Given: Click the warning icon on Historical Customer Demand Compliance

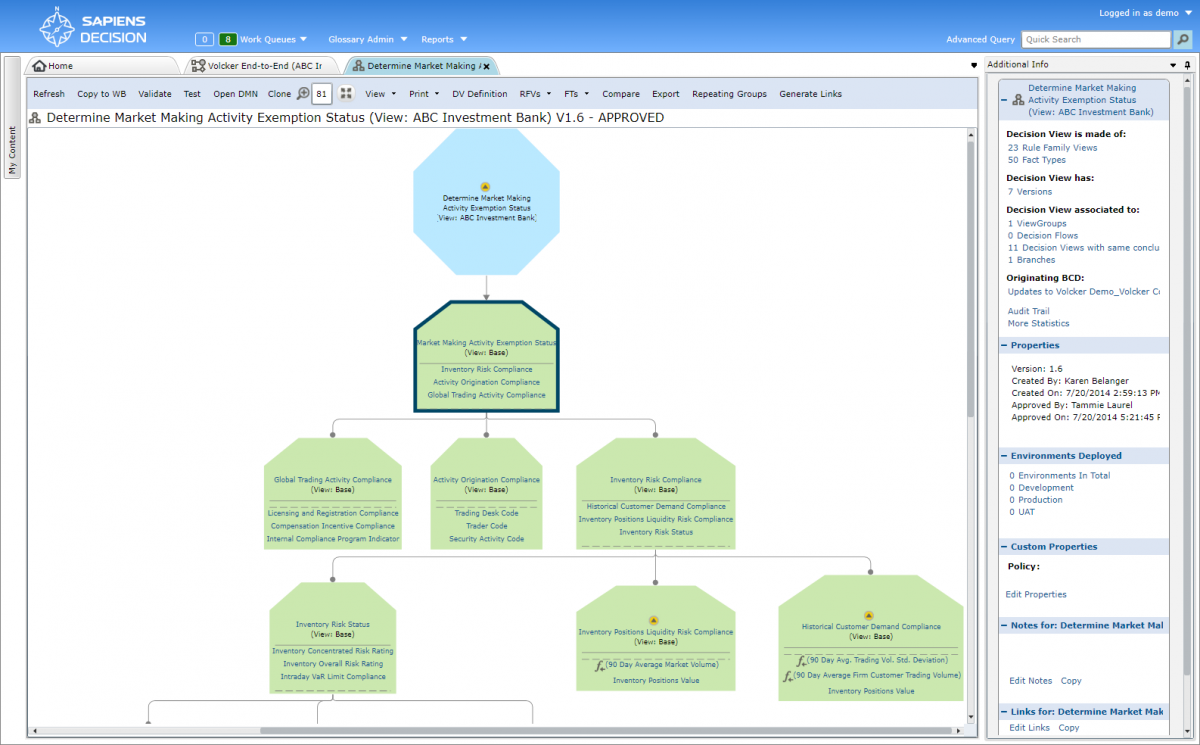Looking at the screenshot, I should click(869, 615).
